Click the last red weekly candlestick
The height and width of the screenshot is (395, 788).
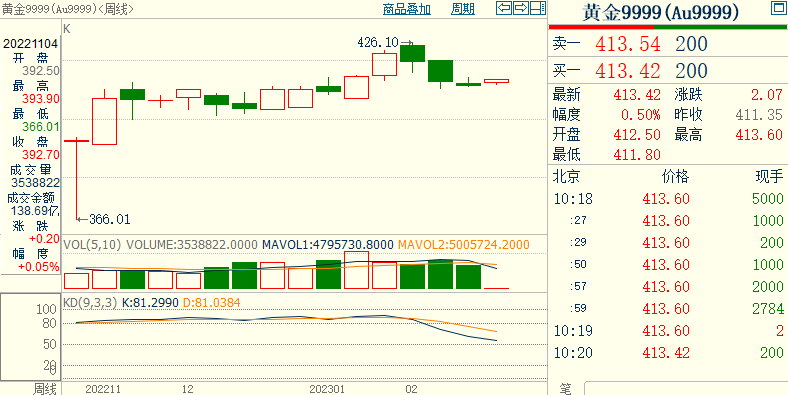497,80
